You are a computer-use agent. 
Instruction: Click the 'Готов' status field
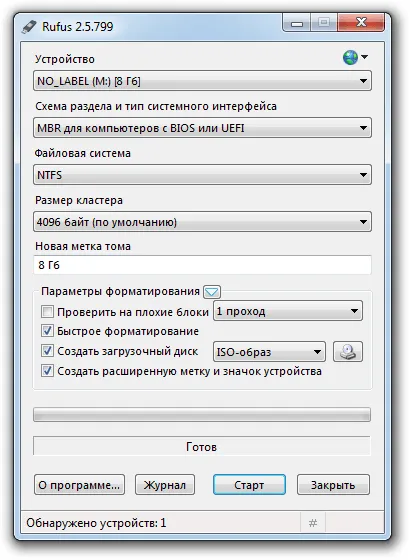click(x=202, y=446)
